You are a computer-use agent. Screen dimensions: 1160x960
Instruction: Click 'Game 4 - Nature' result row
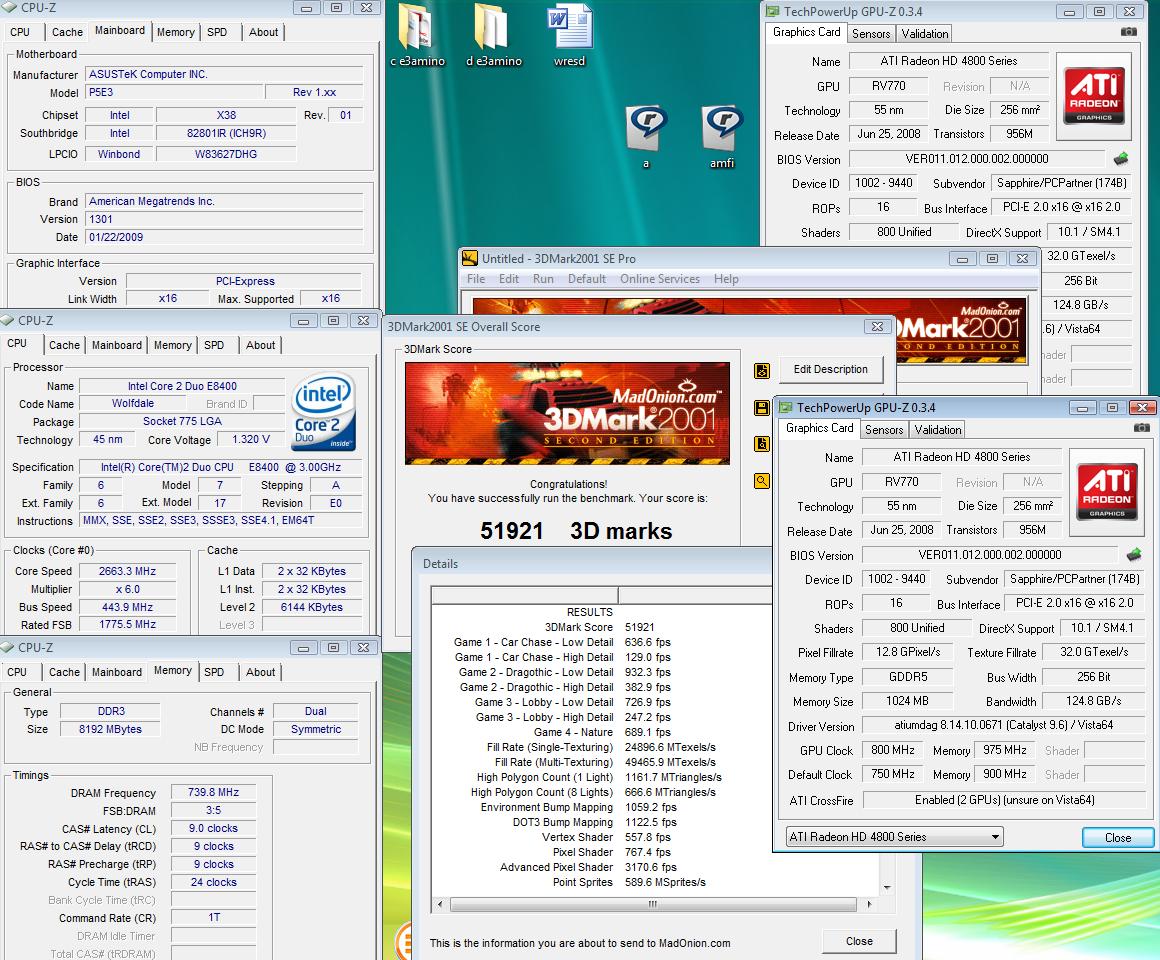[x=602, y=732]
